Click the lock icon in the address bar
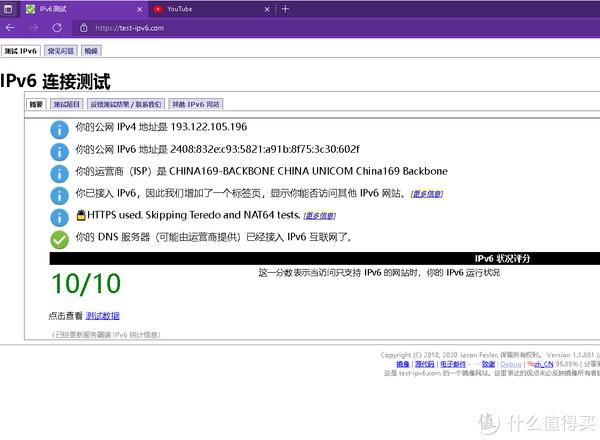The width and height of the screenshot is (600, 440). pos(84,28)
